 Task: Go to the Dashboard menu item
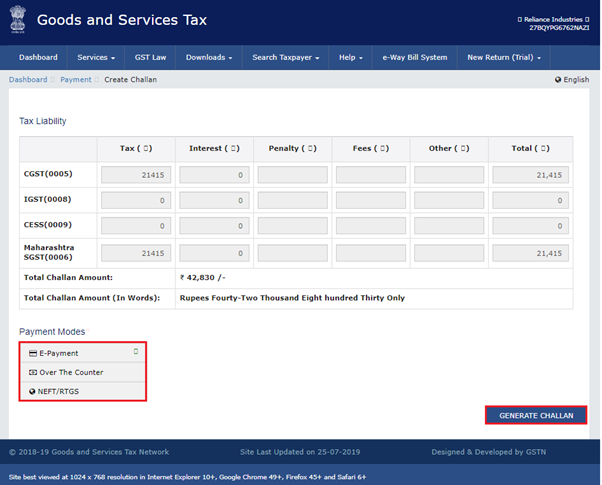click(x=38, y=57)
